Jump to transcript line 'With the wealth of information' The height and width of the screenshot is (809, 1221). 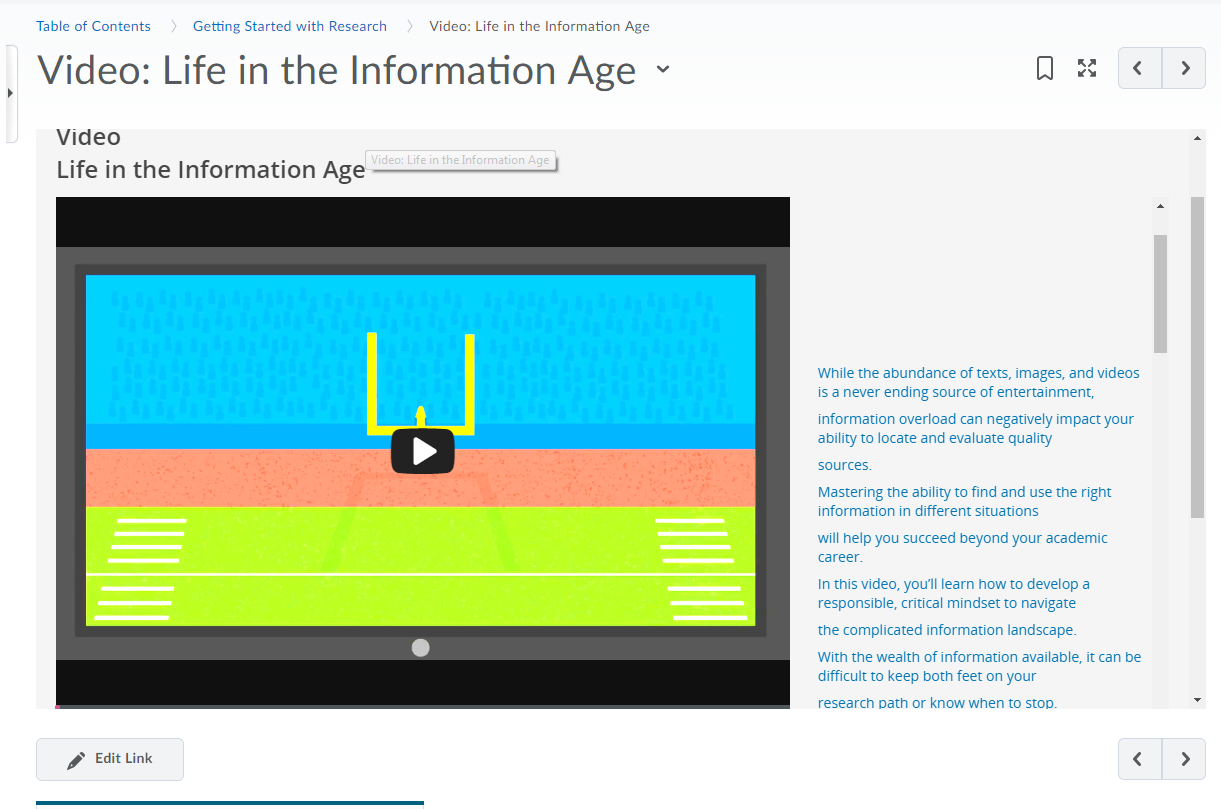pos(980,666)
